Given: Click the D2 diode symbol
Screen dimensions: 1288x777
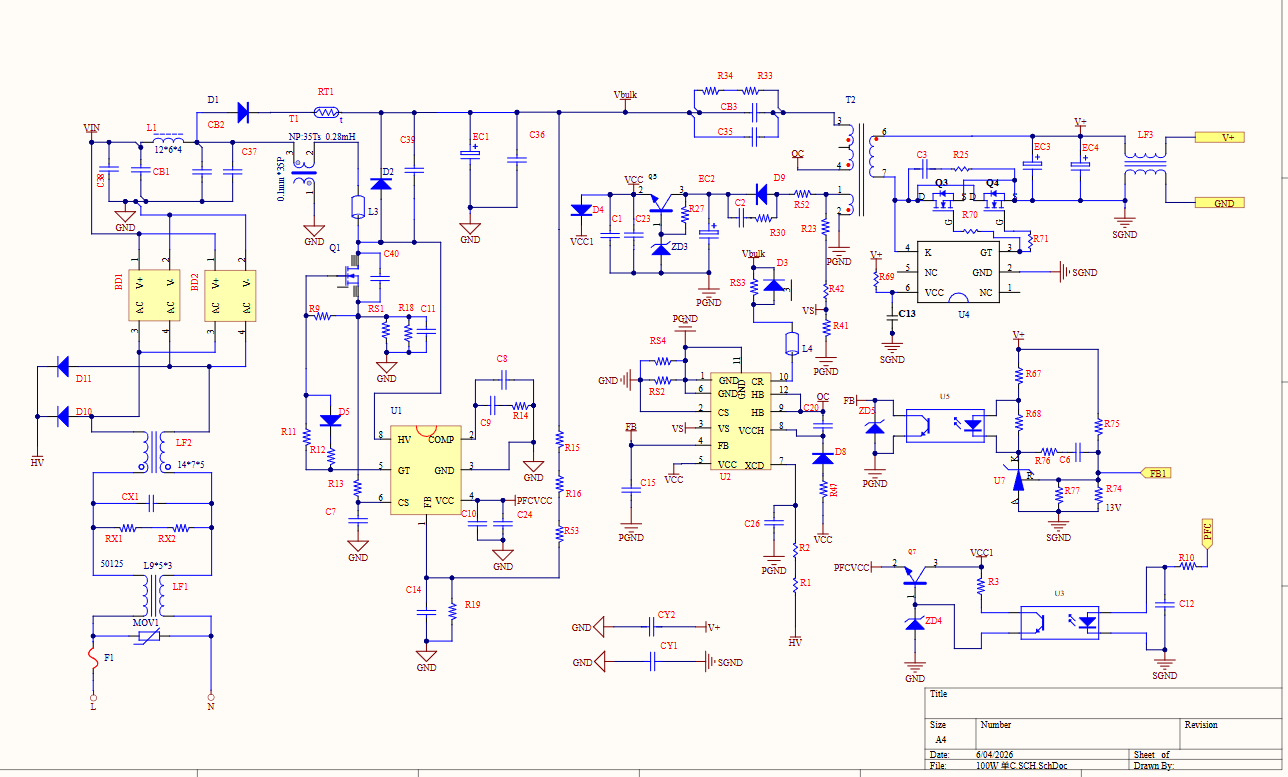Looking at the screenshot, I should [381, 183].
